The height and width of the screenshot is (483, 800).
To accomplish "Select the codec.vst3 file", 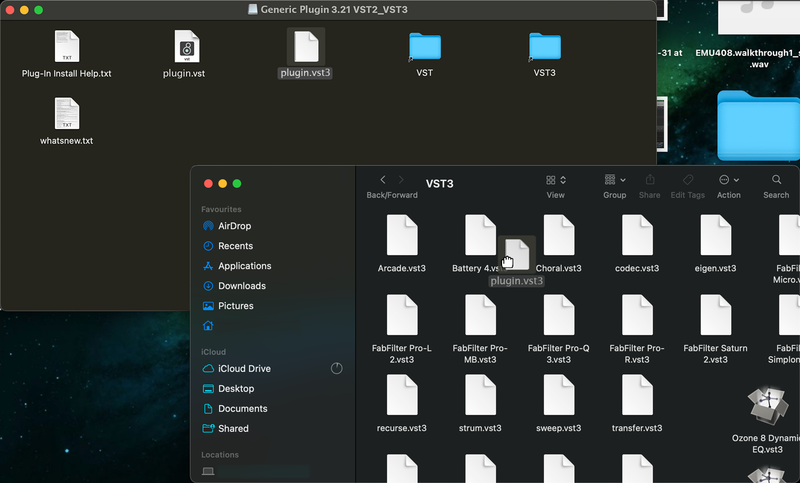I will click(x=637, y=236).
